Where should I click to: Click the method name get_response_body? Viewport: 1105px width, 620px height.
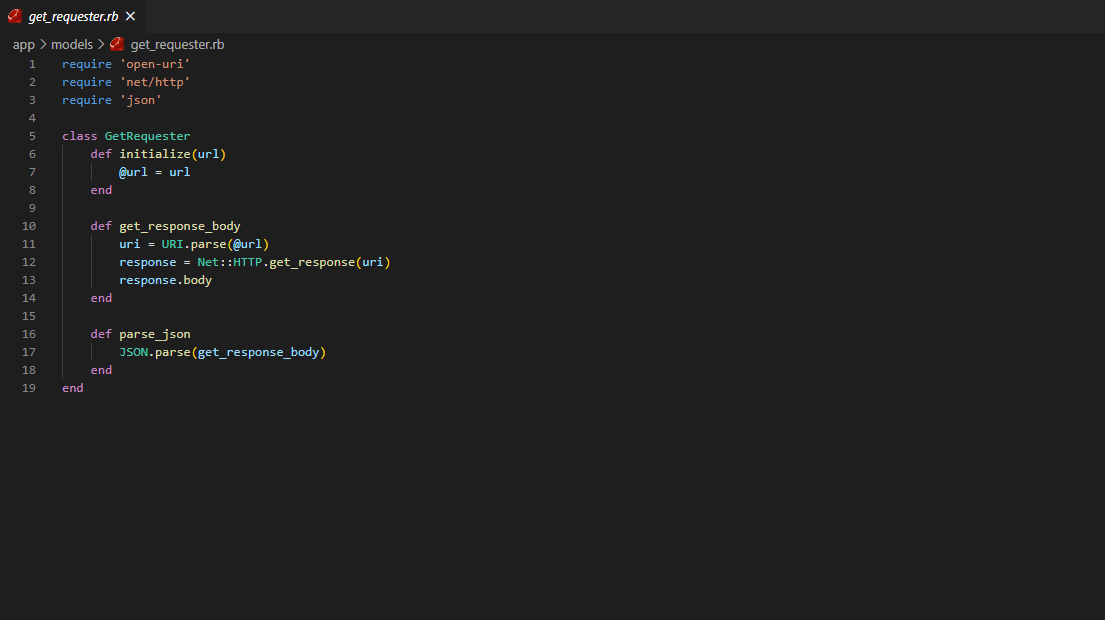coord(179,225)
